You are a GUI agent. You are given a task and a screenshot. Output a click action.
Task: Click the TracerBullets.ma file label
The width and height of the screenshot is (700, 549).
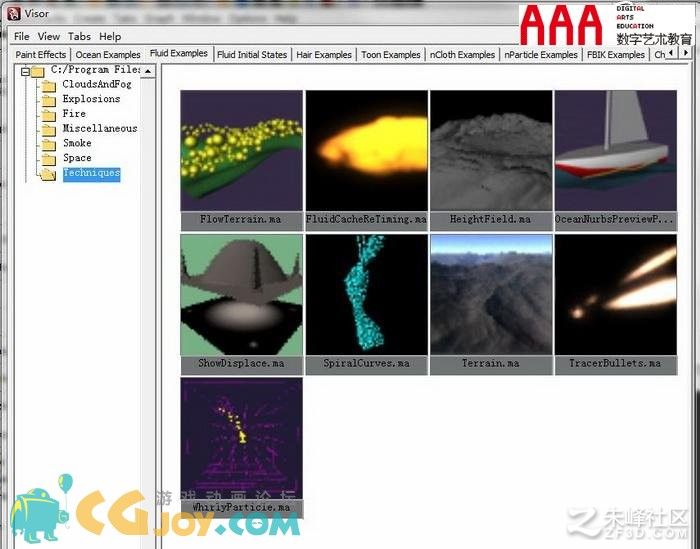click(616, 364)
